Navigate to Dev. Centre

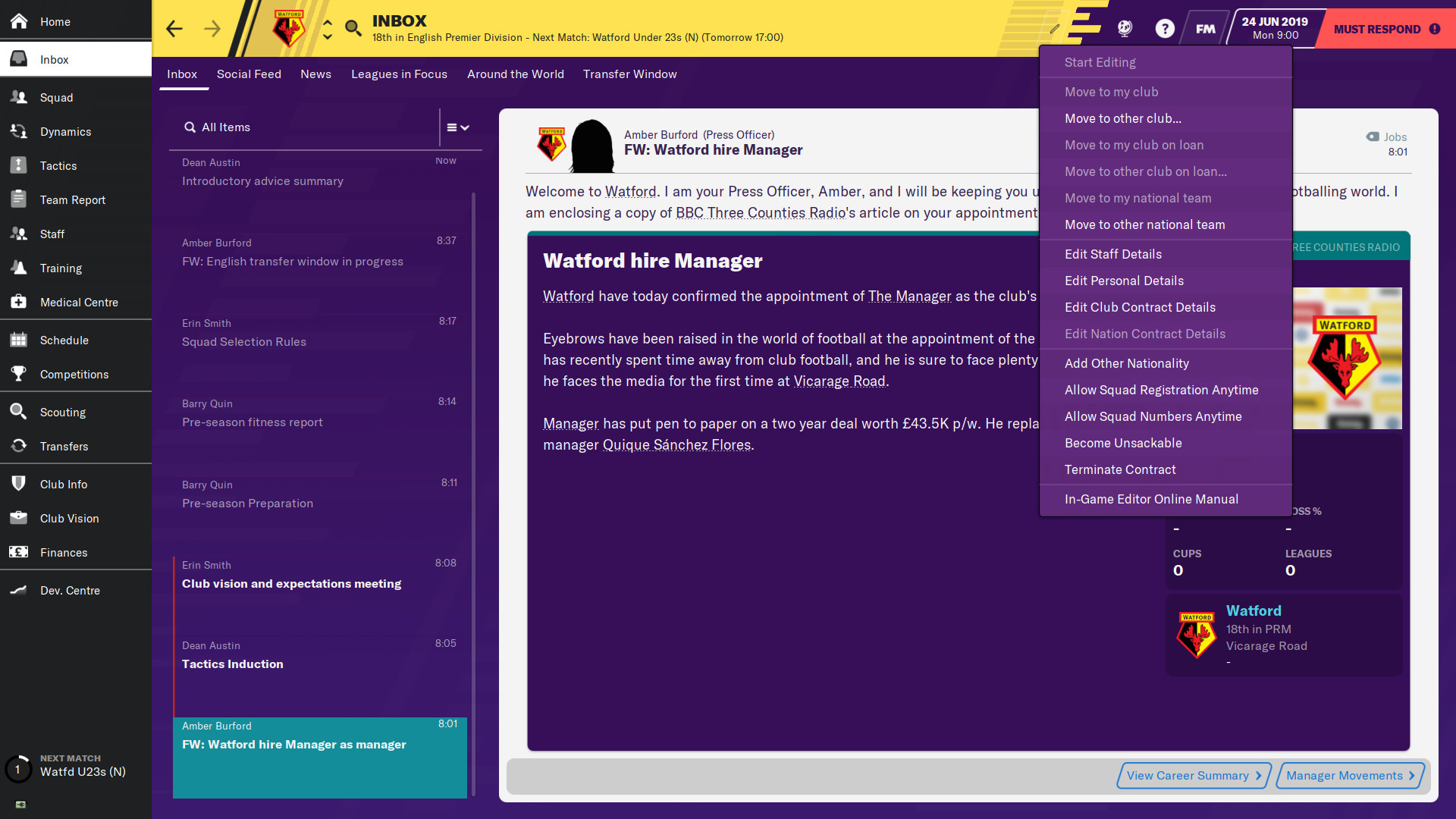click(69, 589)
